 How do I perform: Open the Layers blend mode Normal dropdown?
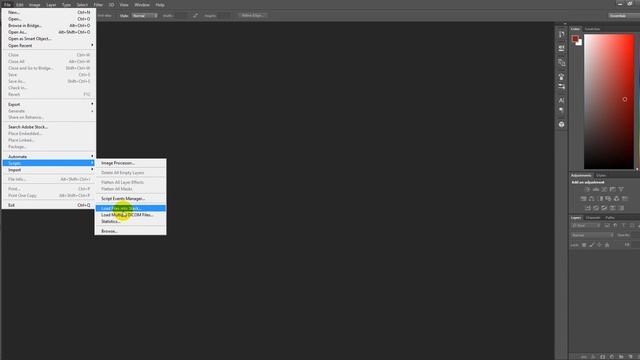tap(592, 235)
